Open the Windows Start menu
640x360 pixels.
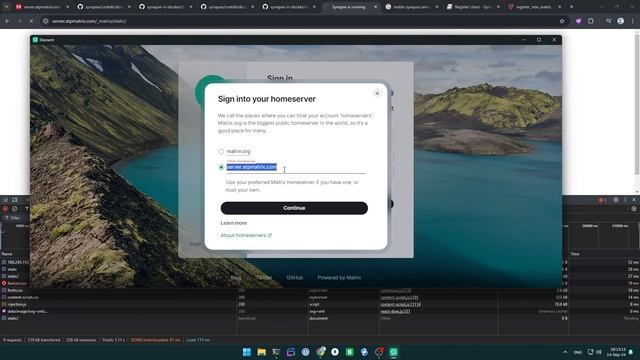pyautogui.click(x=247, y=352)
